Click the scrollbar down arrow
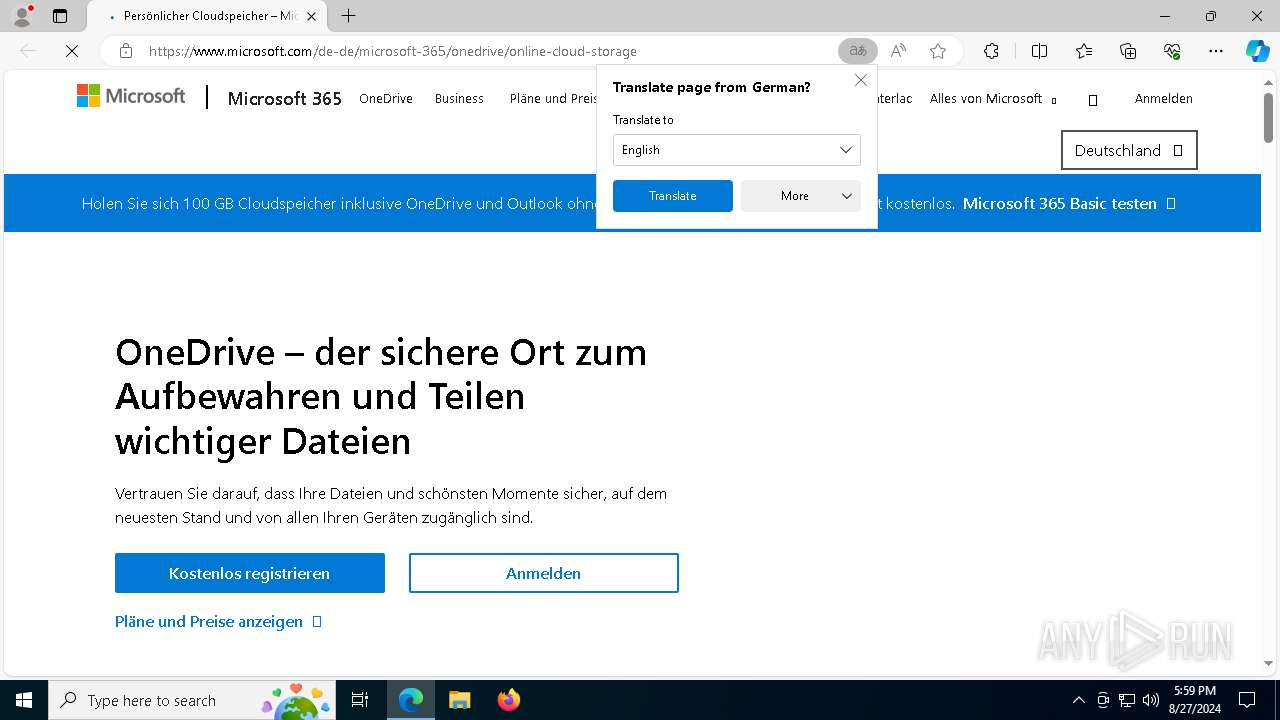 pos(1269,663)
